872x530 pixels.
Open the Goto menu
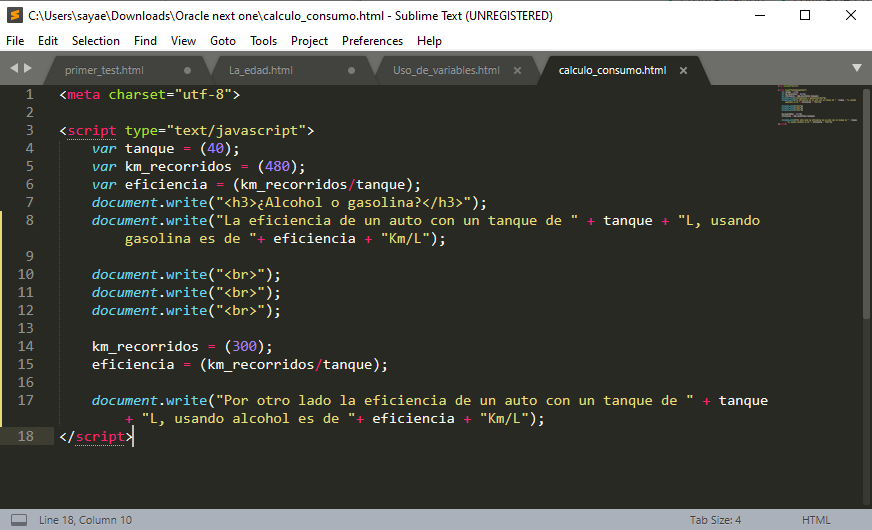(x=223, y=41)
